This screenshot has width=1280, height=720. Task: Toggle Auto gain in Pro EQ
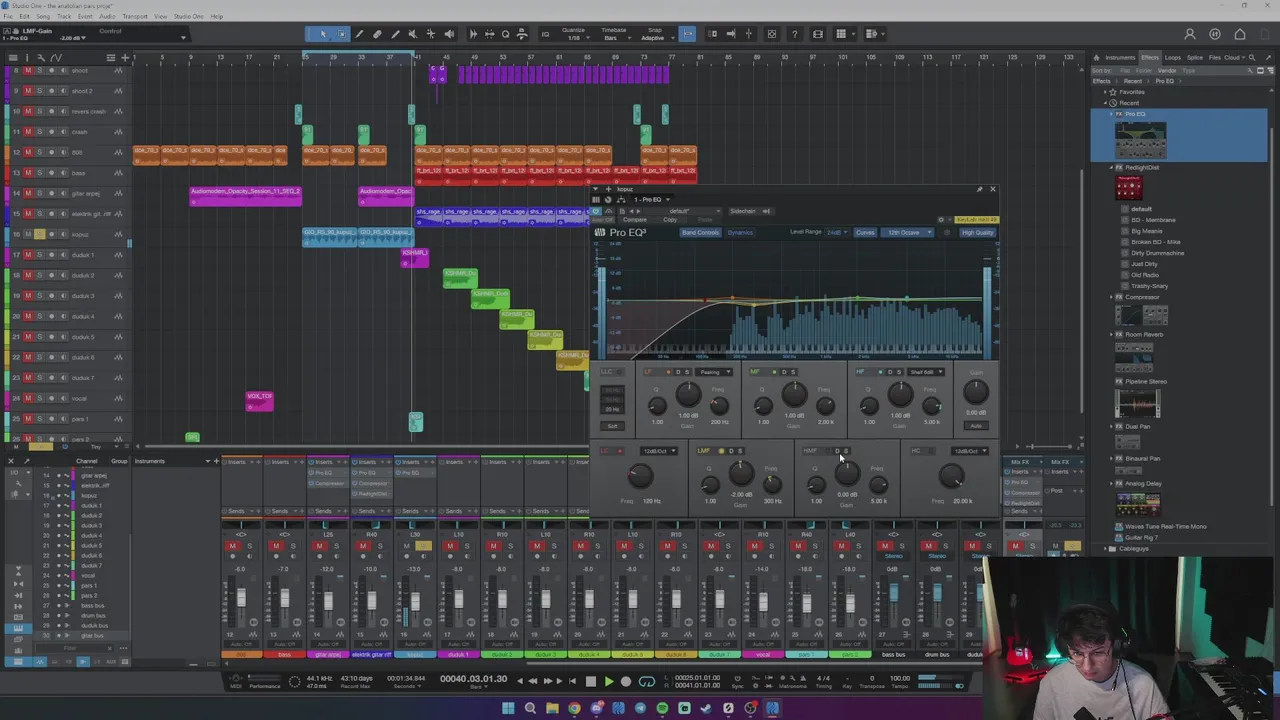pyautogui.click(x=976, y=426)
